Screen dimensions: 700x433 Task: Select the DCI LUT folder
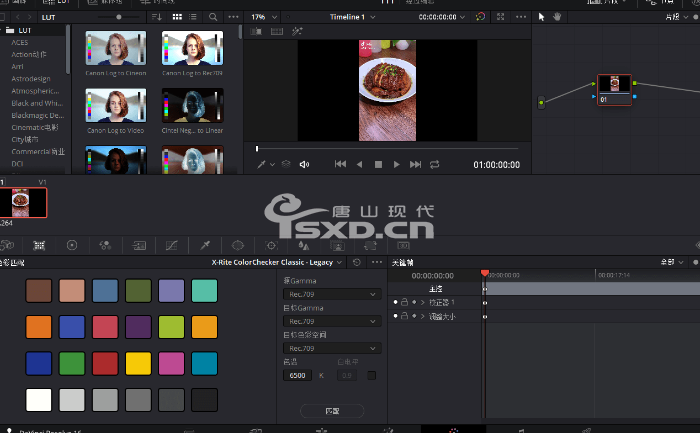pos(17,164)
